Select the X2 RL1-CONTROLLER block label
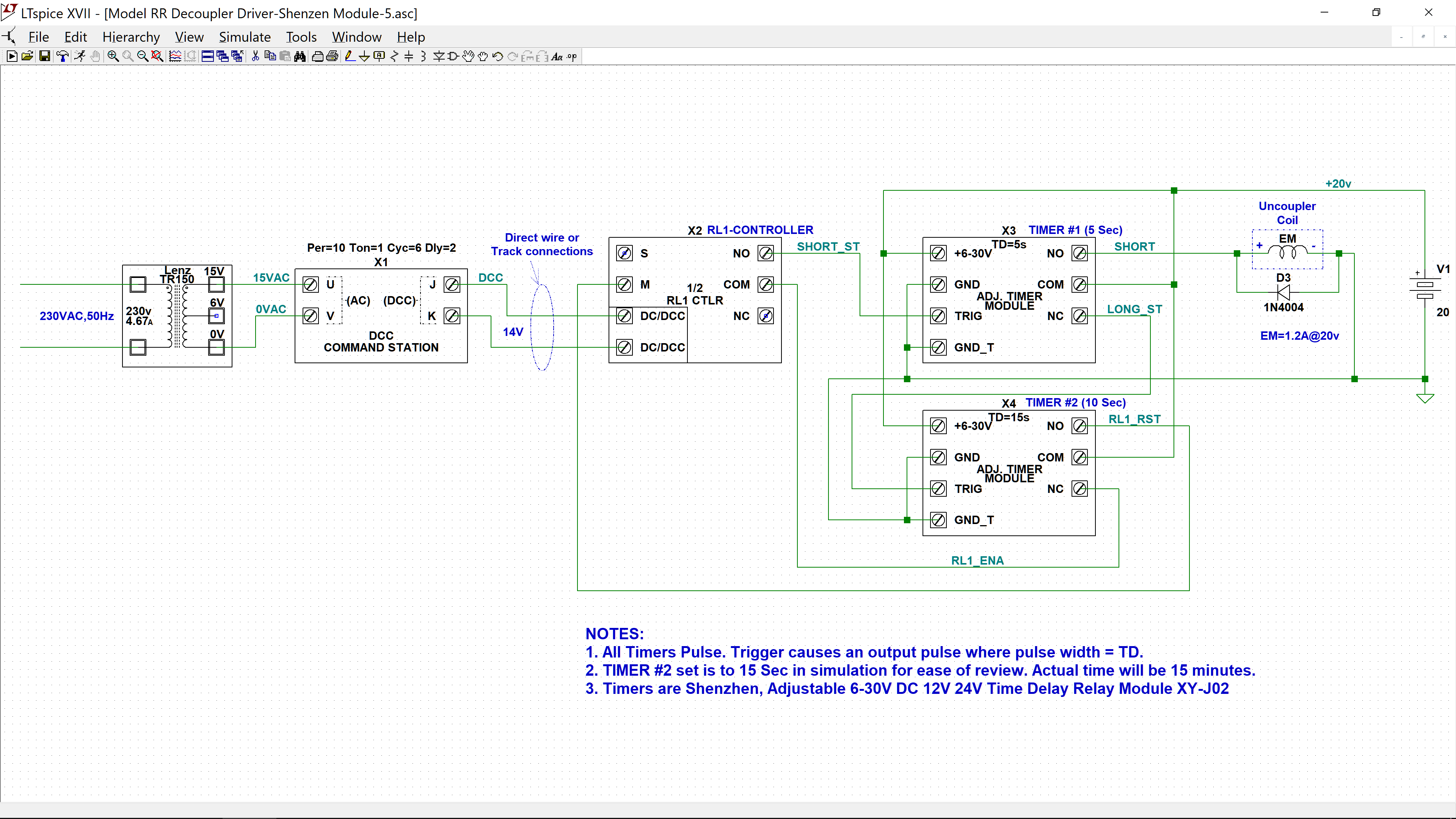The width and height of the screenshot is (1456, 819). click(750, 230)
